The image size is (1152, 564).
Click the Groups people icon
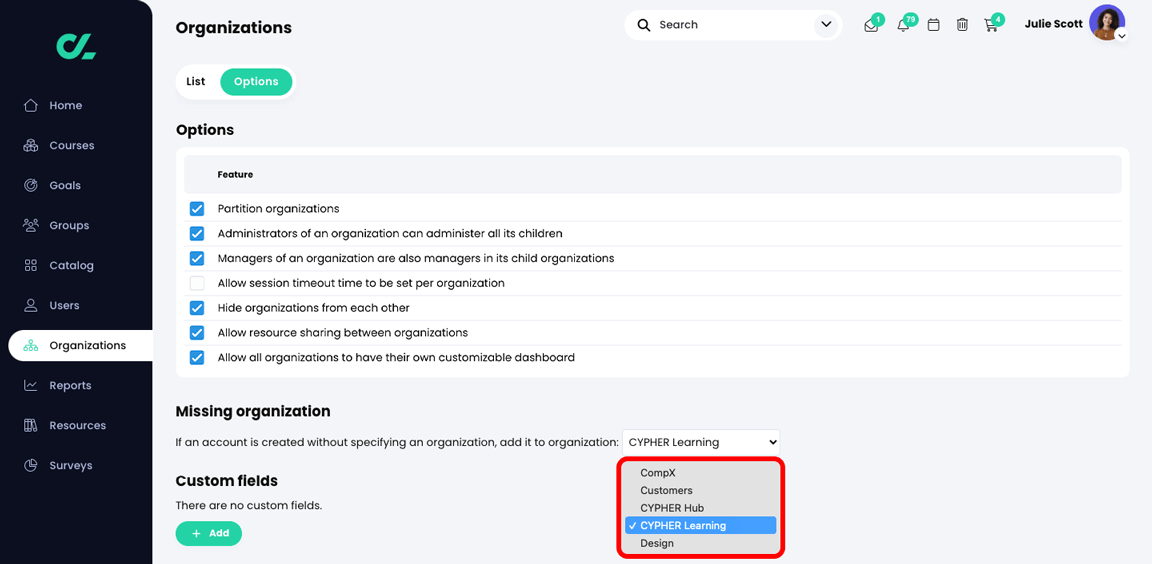click(x=31, y=225)
